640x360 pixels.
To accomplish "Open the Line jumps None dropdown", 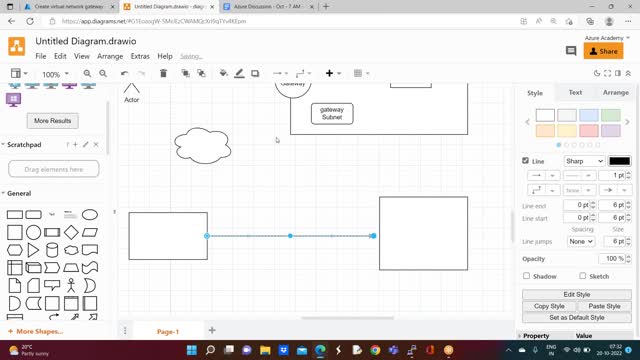I will pyautogui.click(x=580, y=242).
